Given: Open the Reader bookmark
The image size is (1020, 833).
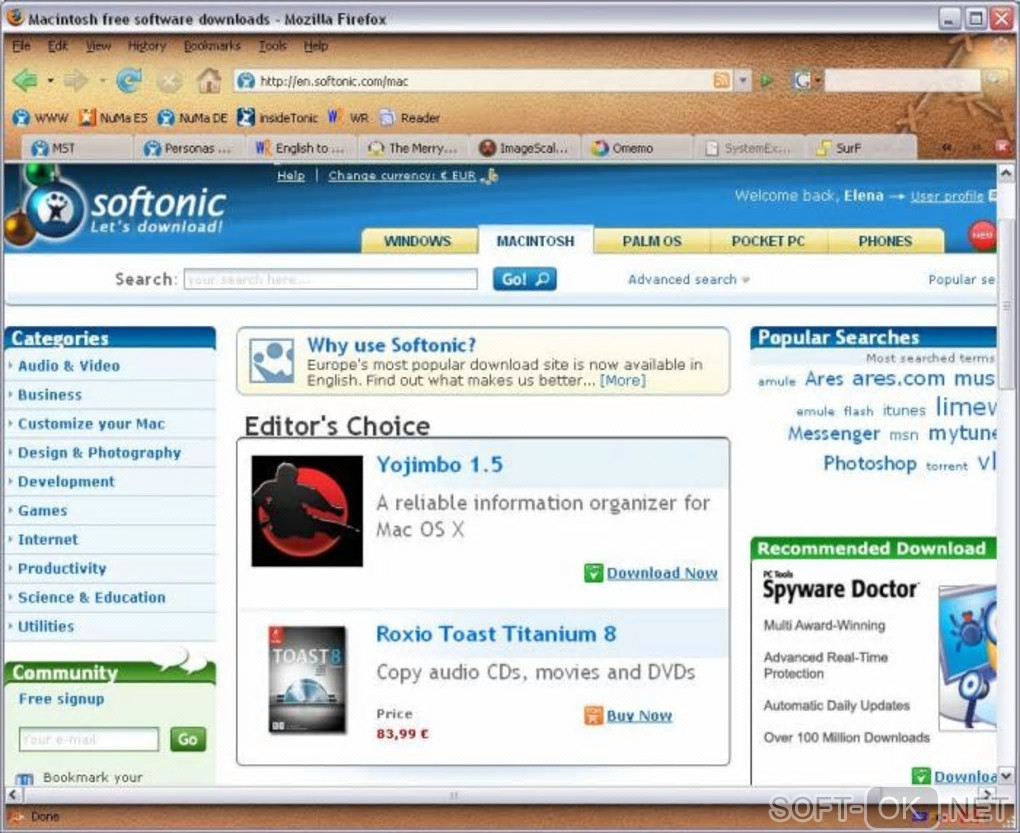Looking at the screenshot, I should [410, 118].
